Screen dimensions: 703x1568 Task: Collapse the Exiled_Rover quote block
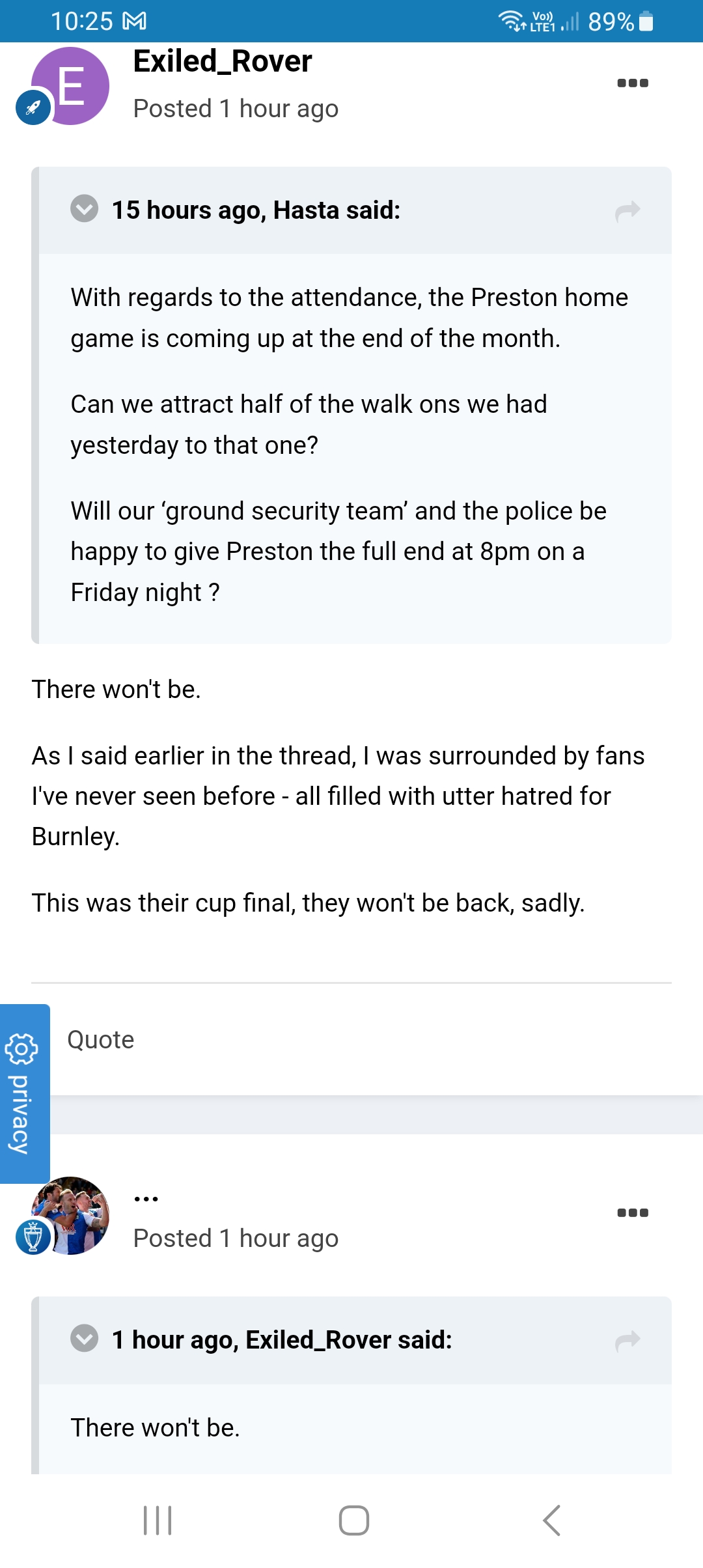pyautogui.click(x=85, y=1339)
